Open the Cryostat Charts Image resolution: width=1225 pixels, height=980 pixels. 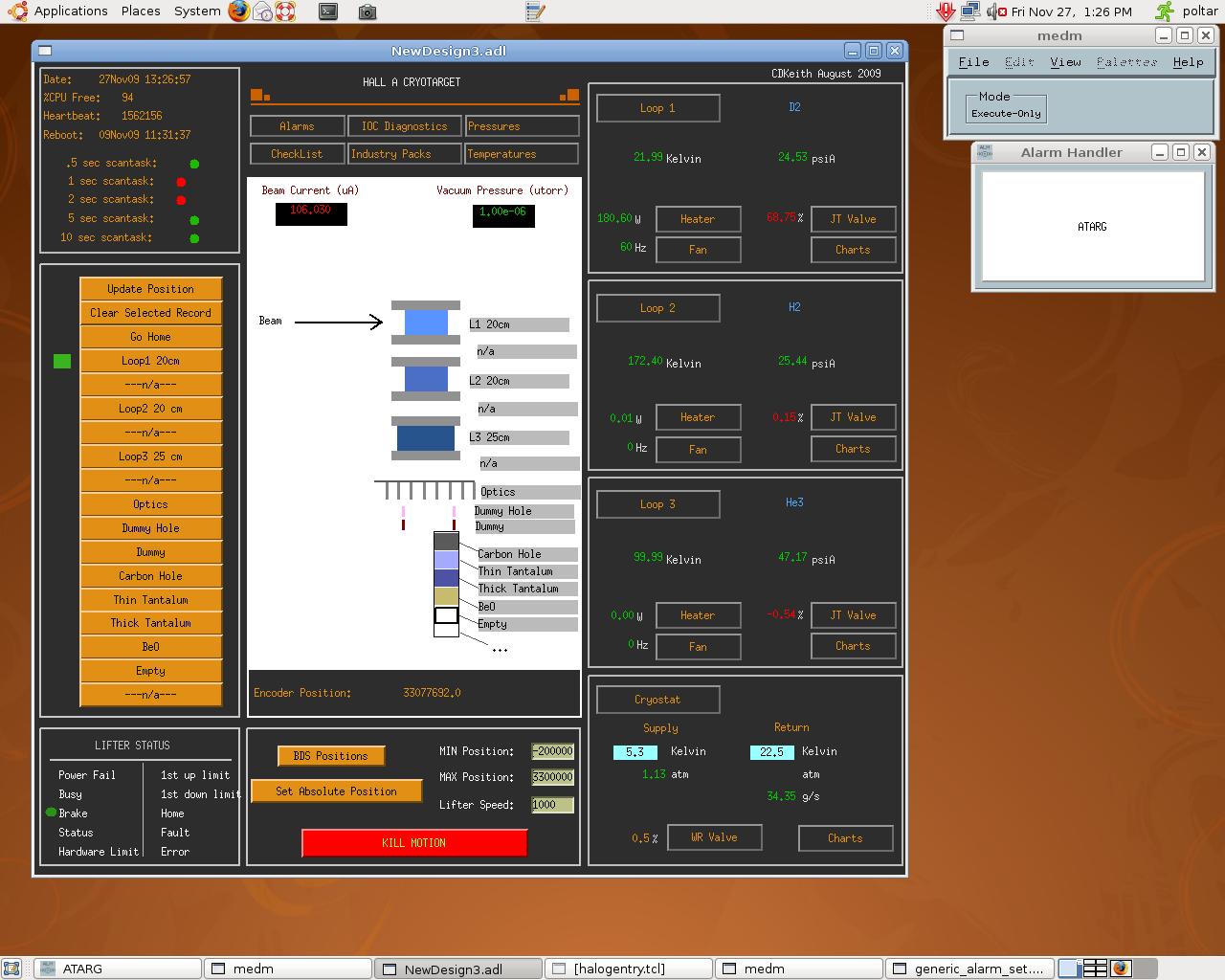pos(846,838)
